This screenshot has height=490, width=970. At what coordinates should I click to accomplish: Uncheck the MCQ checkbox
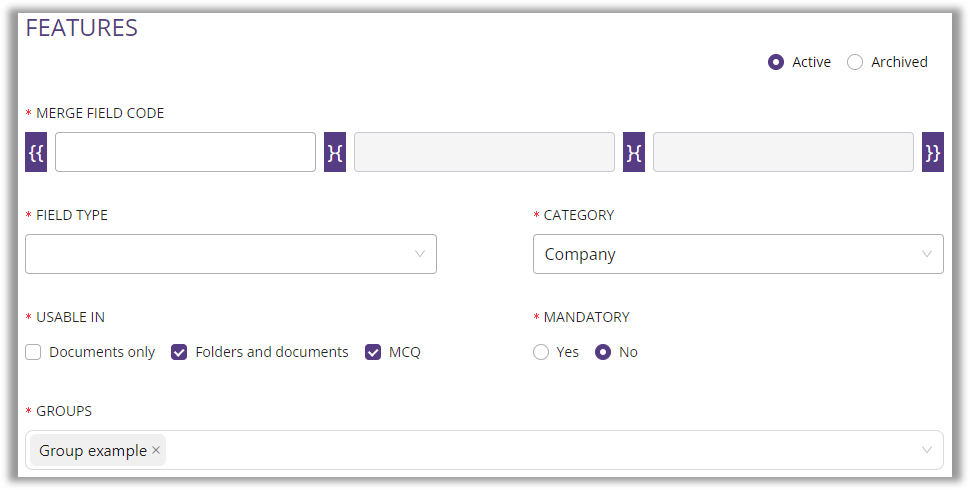coord(373,352)
